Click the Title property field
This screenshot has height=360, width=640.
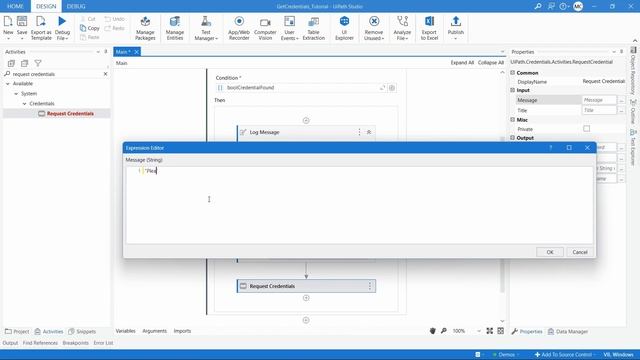[x=599, y=110]
